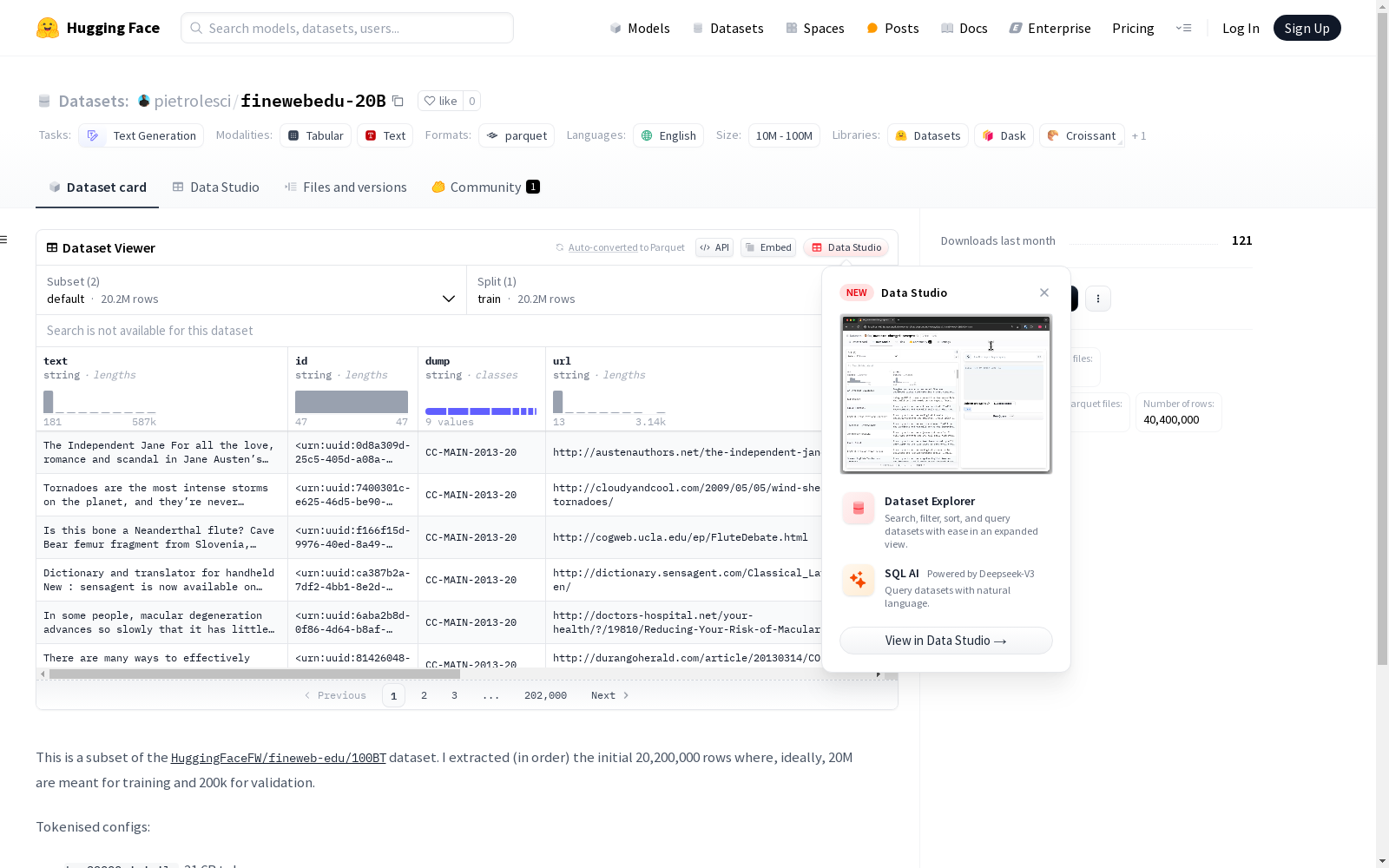
Task: Switch to the Dataset card tab
Action: [x=97, y=187]
